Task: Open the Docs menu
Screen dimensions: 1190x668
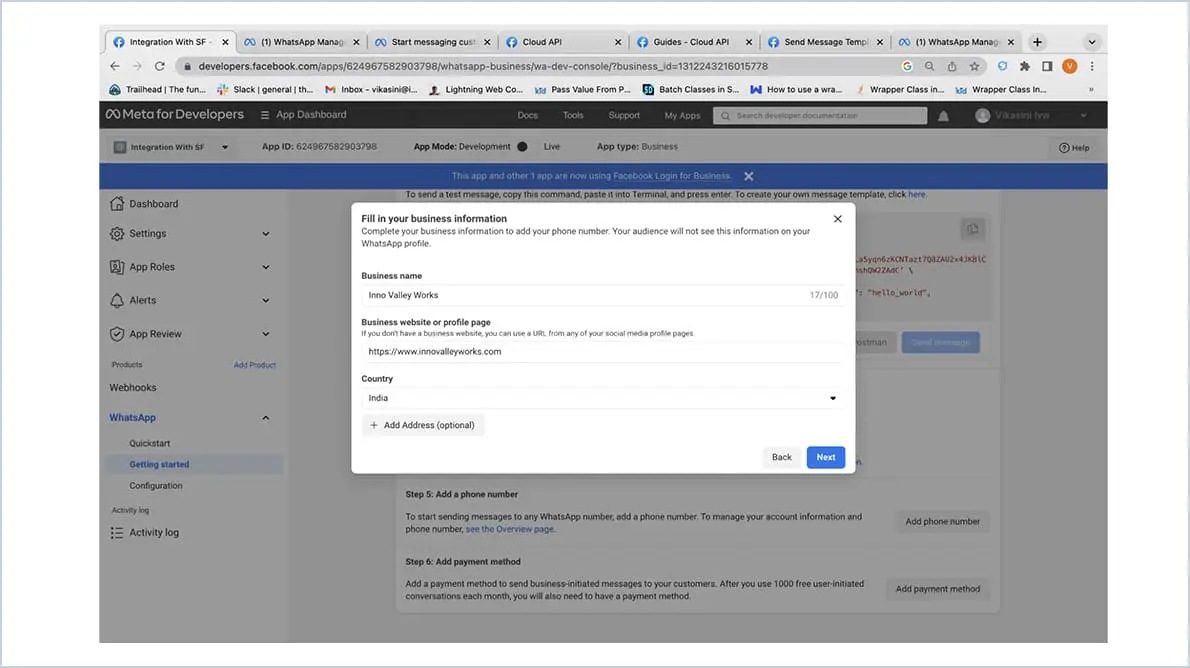Action: [x=527, y=115]
